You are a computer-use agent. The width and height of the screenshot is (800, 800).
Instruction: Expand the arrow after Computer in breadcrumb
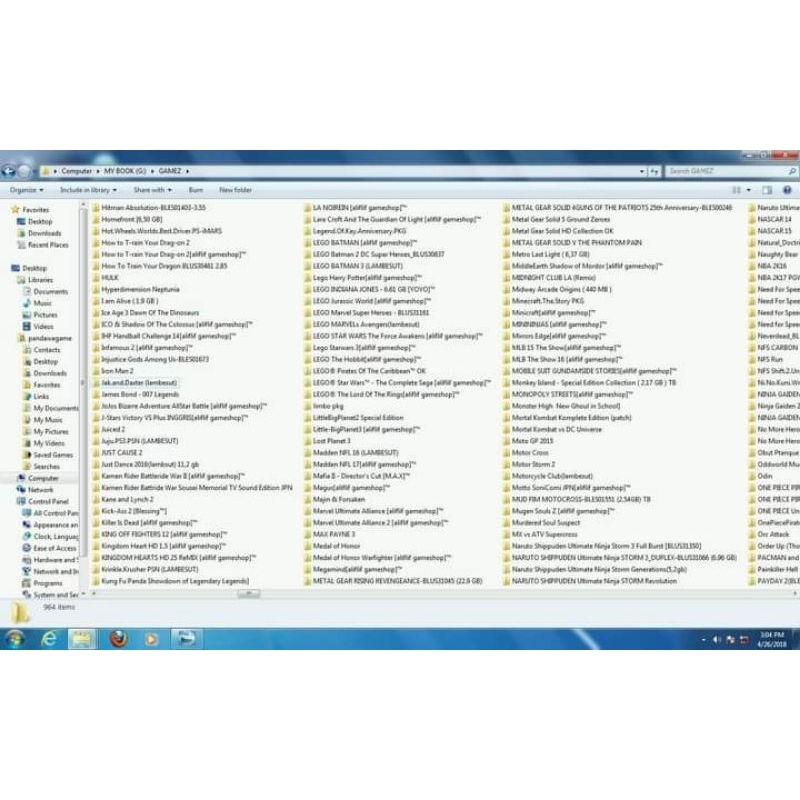(x=98, y=171)
